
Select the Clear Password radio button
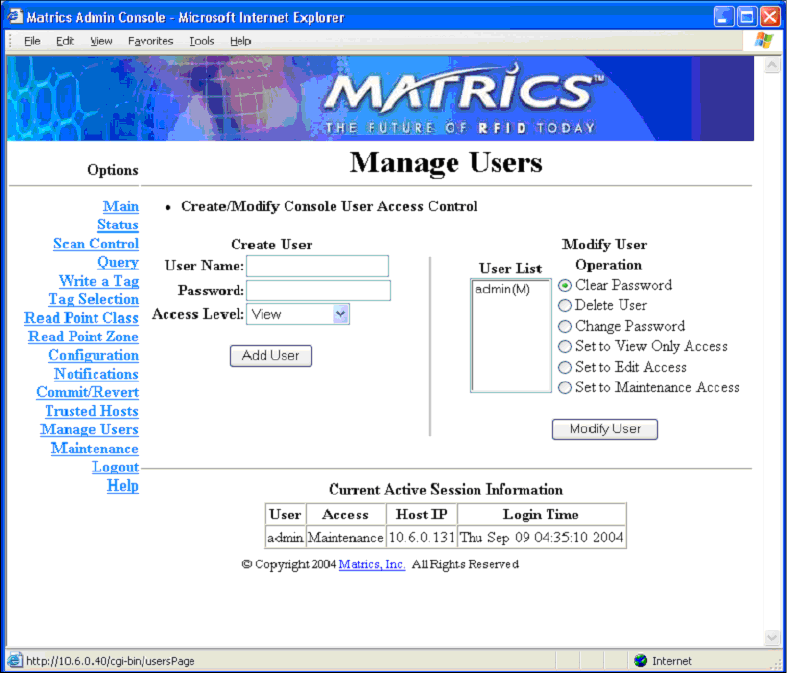click(565, 285)
